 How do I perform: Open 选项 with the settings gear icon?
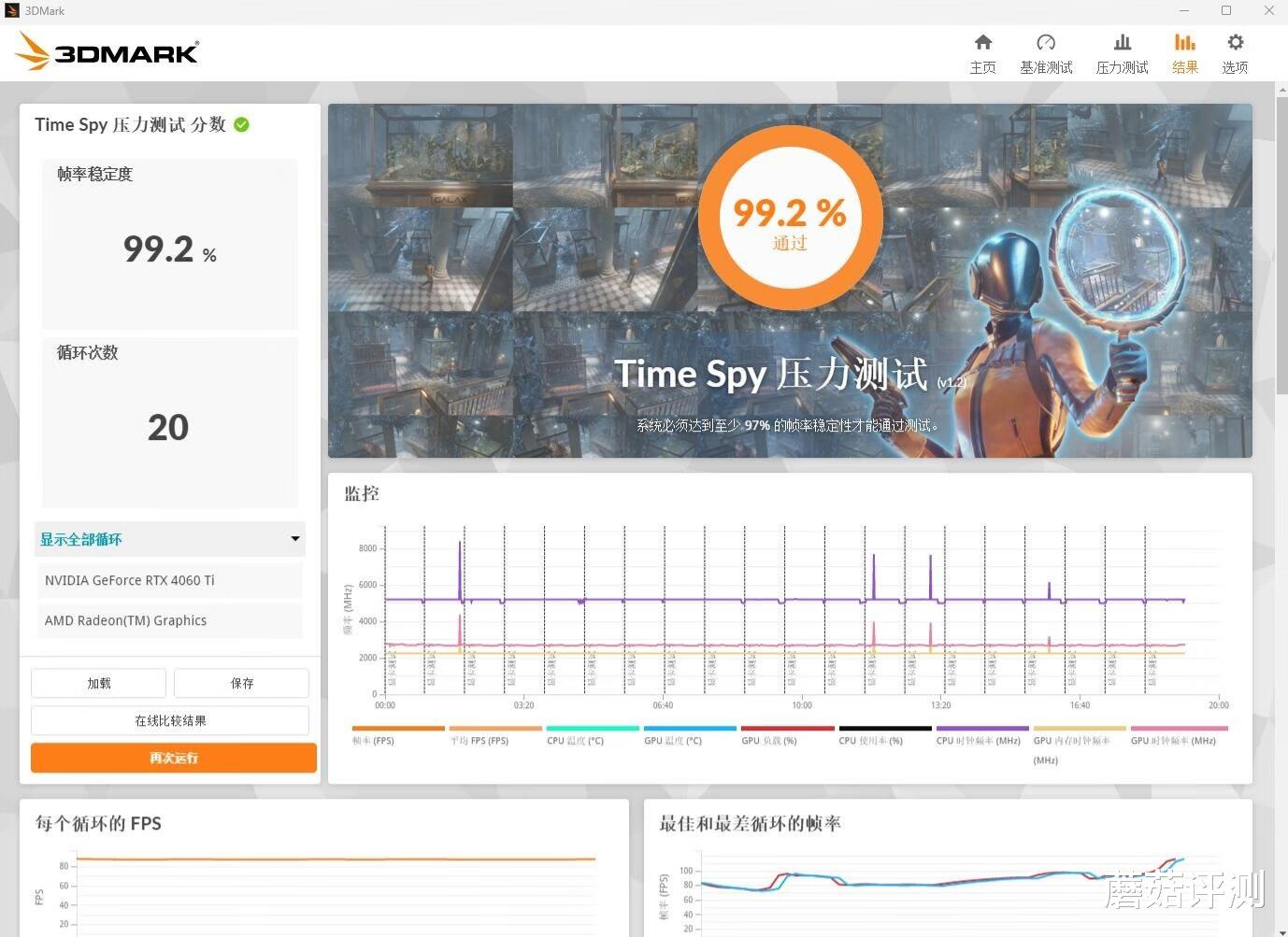(1235, 51)
